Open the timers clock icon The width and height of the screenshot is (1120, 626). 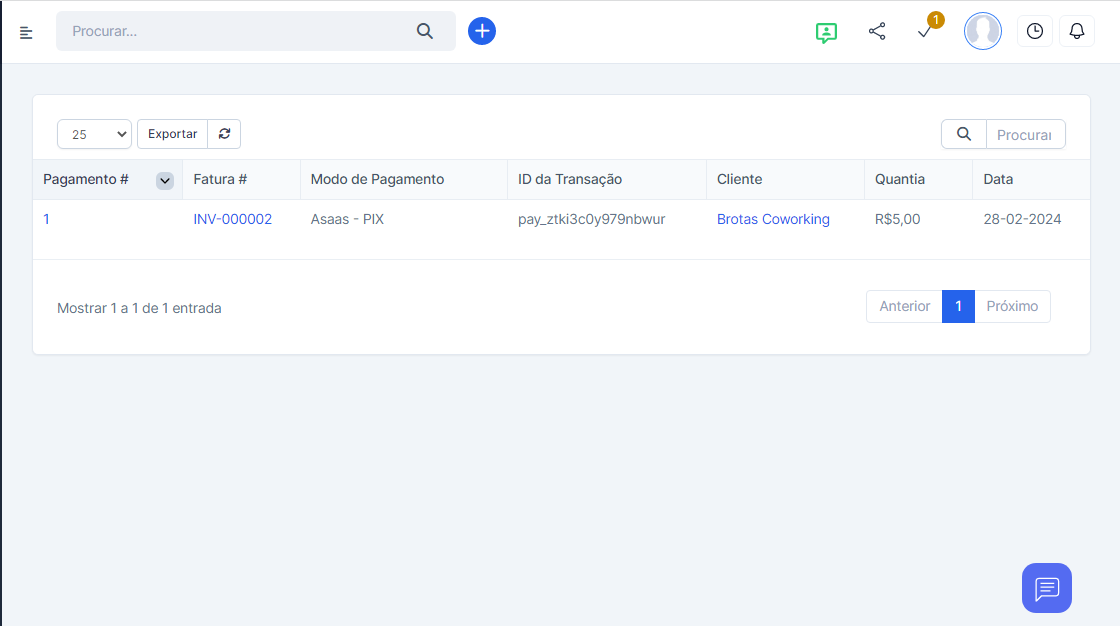1035,32
